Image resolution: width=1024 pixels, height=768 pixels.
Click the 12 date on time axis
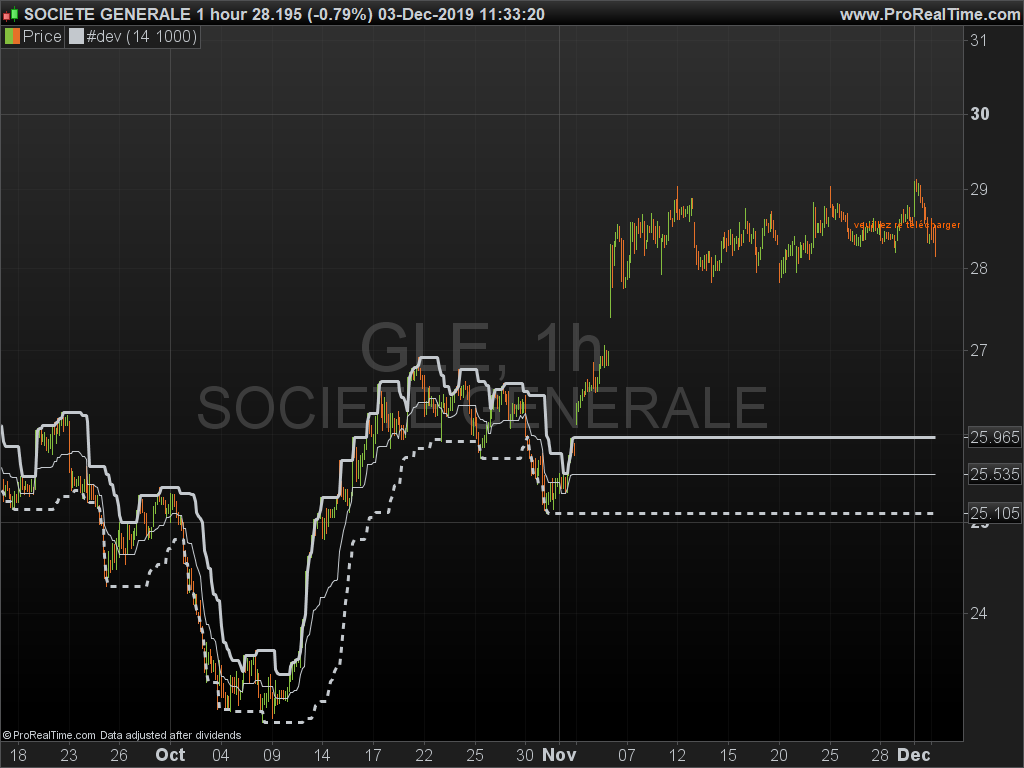point(678,756)
